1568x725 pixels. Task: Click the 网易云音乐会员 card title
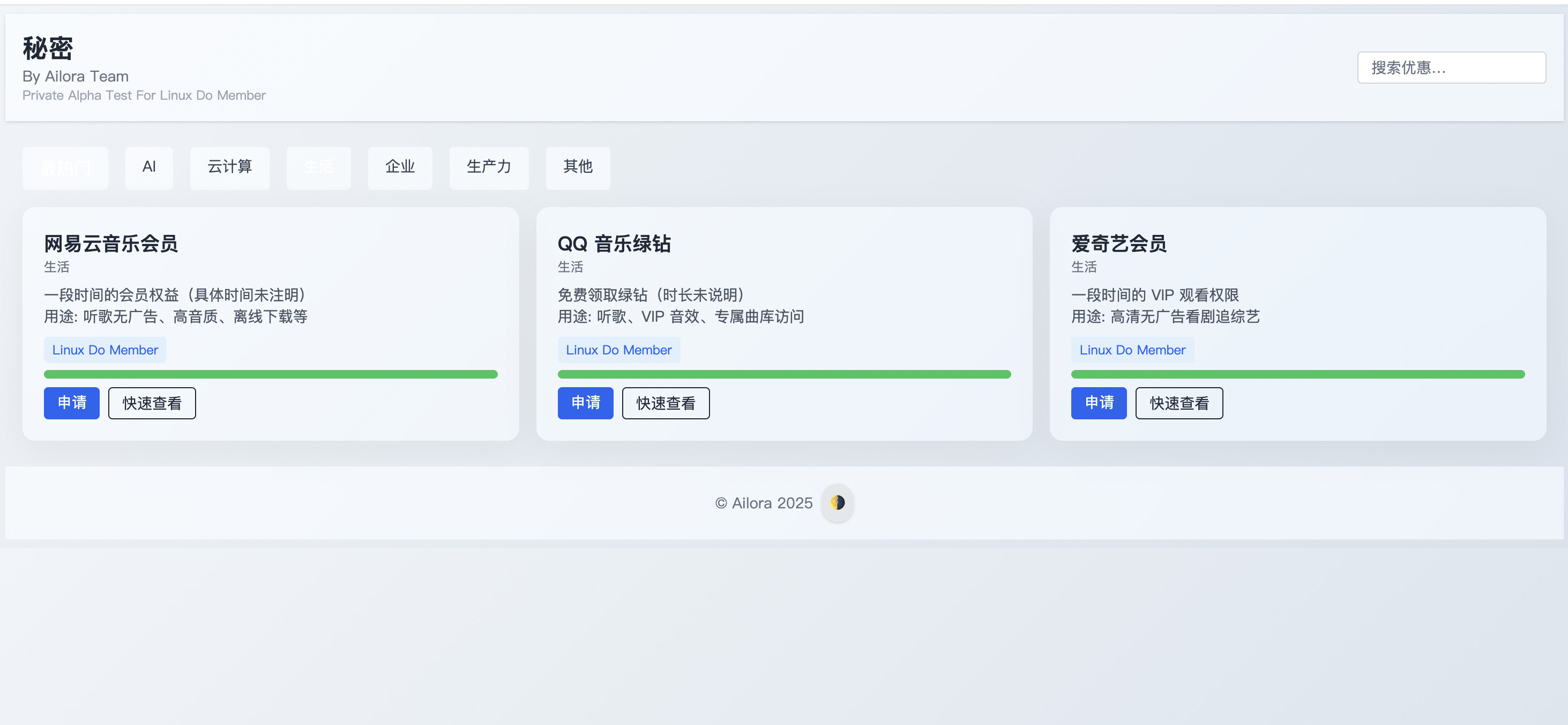tap(111, 243)
